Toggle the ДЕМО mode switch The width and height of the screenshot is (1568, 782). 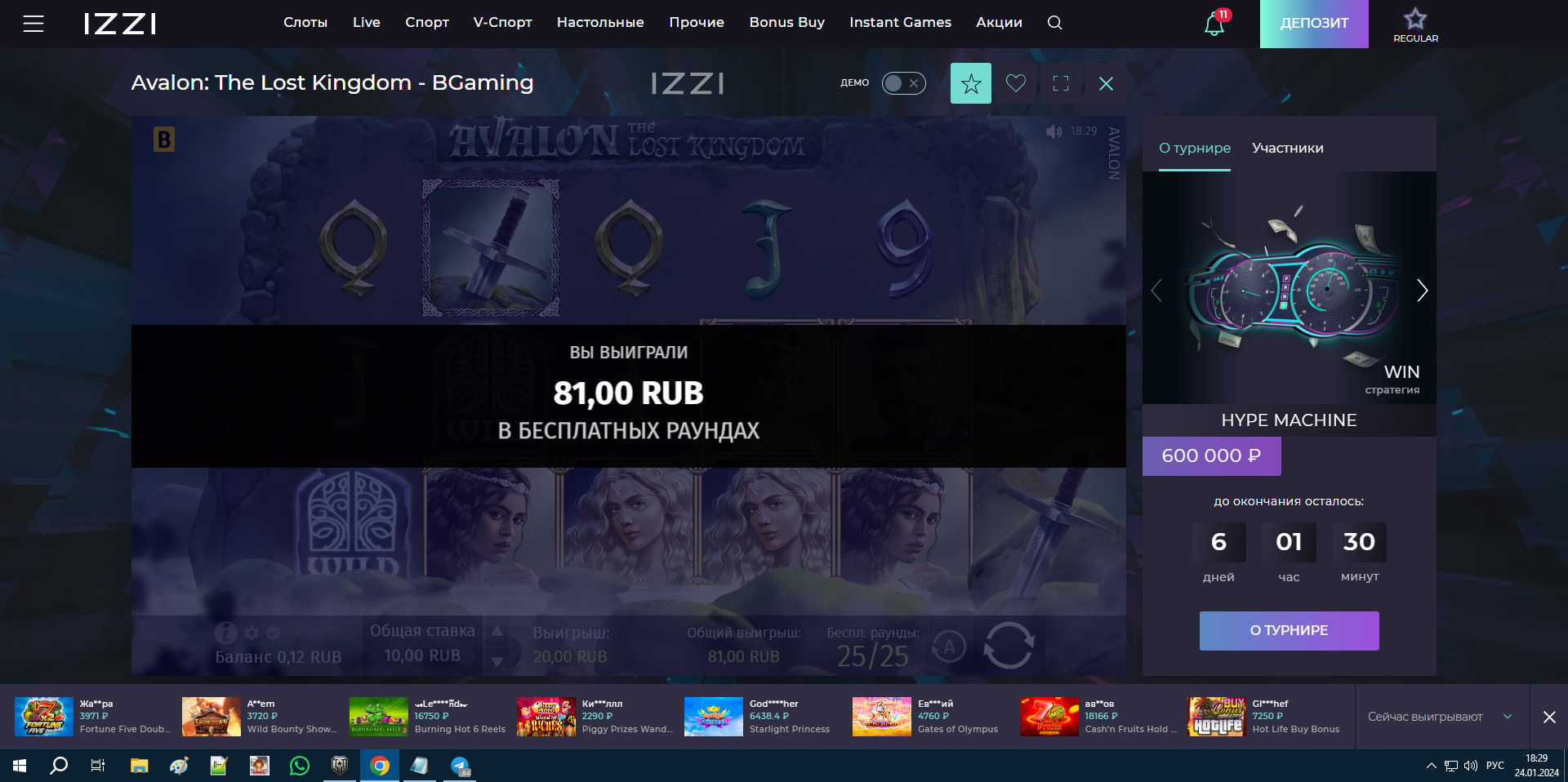pos(903,83)
